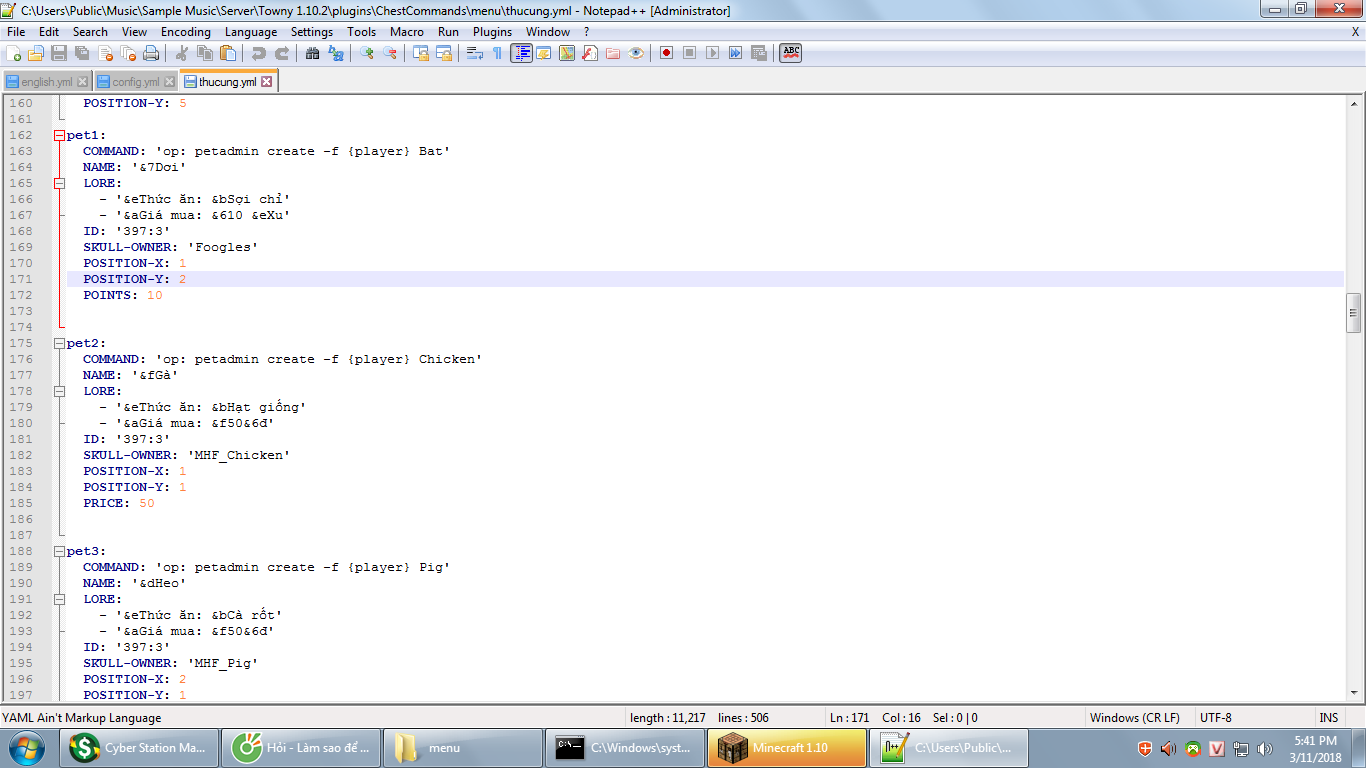Open the Plugins menu
1366x768 pixels.
point(492,32)
